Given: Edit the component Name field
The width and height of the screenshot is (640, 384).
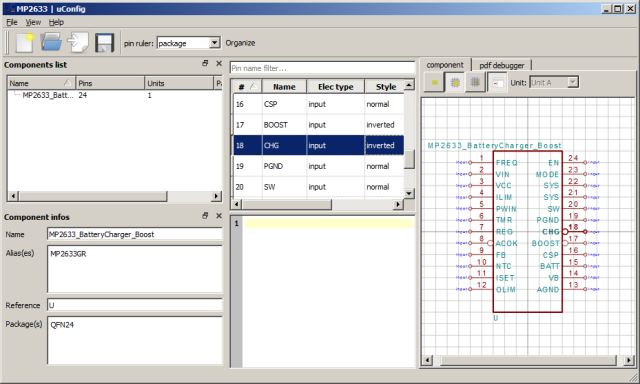Looking at the screenshot, I should pos(135,234).
